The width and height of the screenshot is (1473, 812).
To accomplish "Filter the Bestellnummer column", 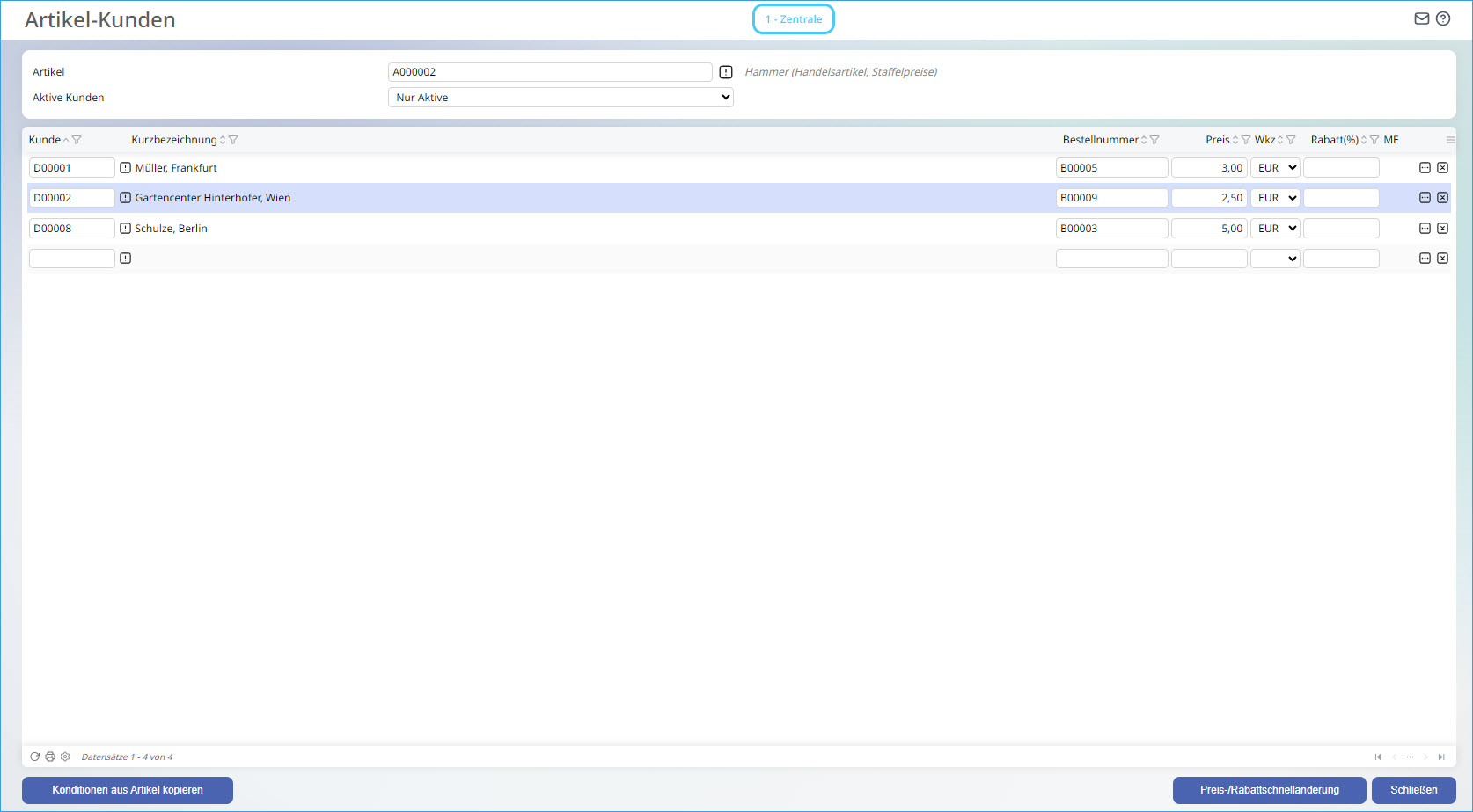I will click(x=1154, y=140).
